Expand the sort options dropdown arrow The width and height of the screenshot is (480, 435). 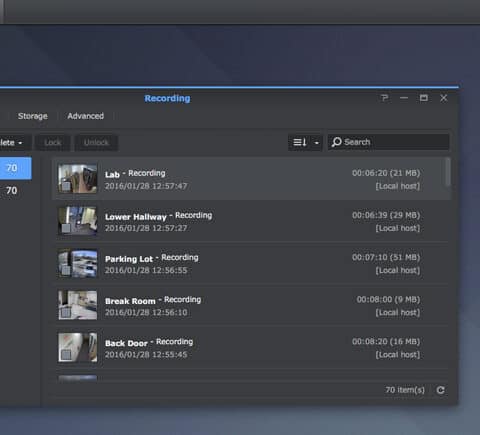[317, 143]
